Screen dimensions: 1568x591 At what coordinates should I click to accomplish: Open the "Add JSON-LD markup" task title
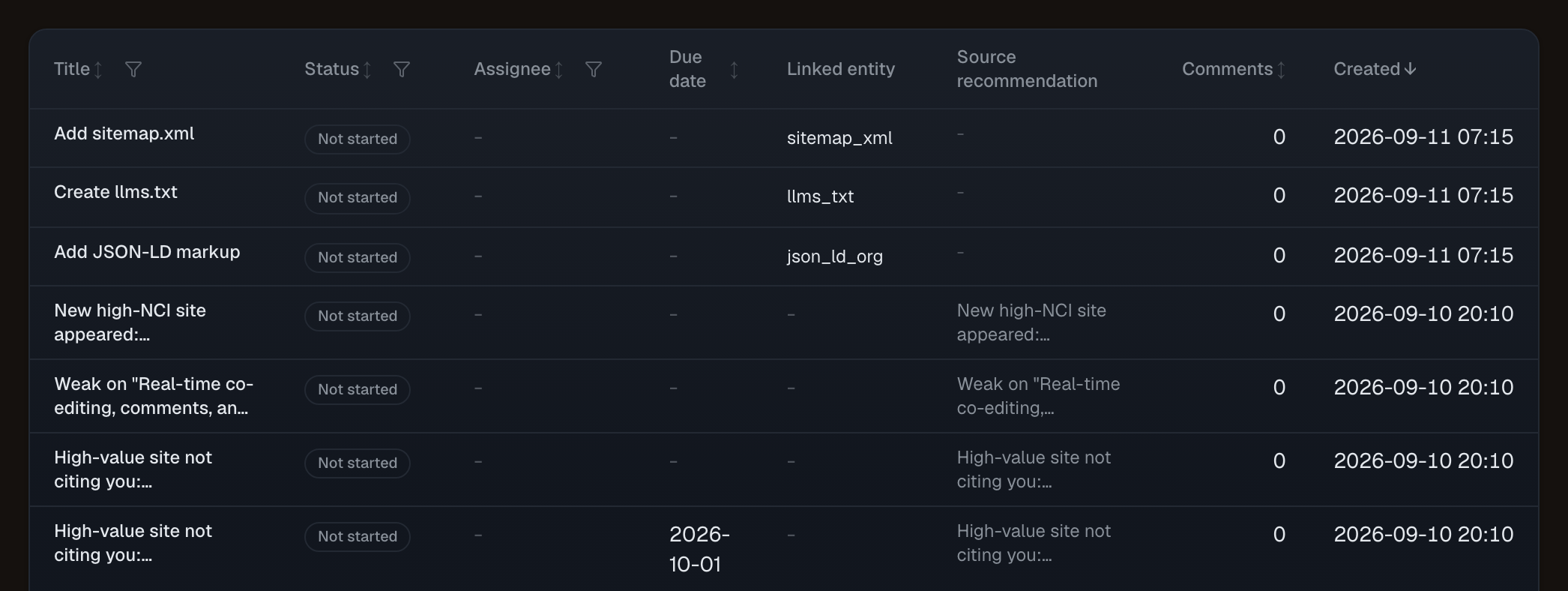point(147,252)
